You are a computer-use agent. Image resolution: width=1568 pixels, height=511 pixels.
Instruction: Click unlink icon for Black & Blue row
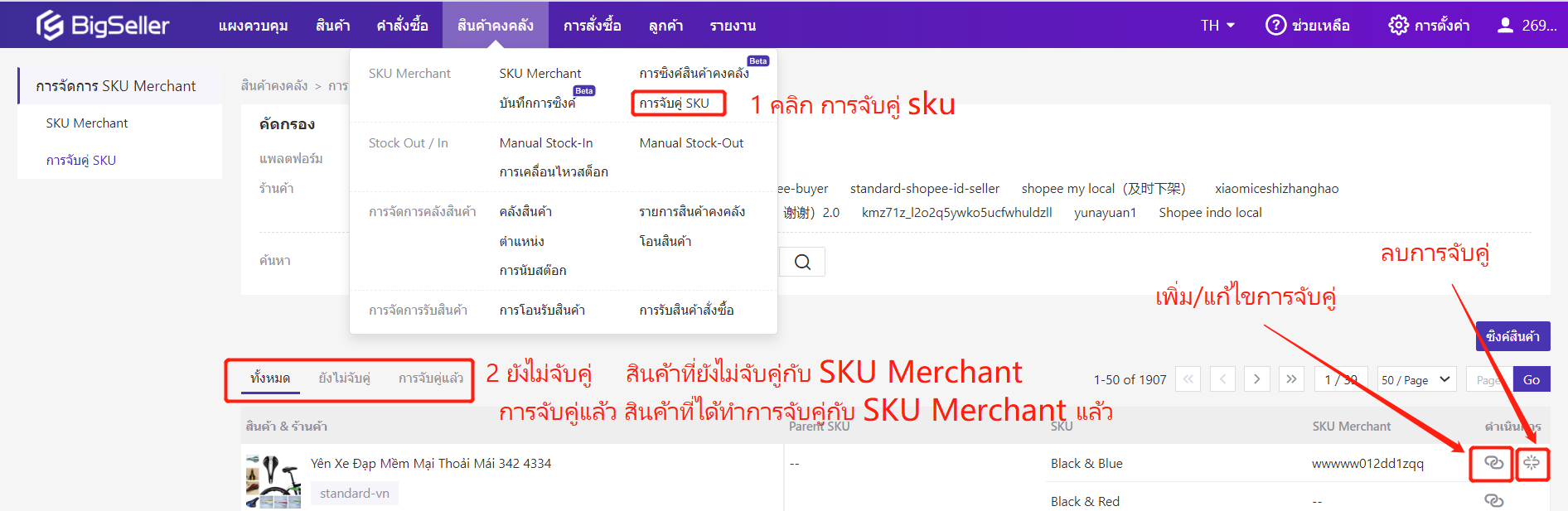click(1532, 463)
